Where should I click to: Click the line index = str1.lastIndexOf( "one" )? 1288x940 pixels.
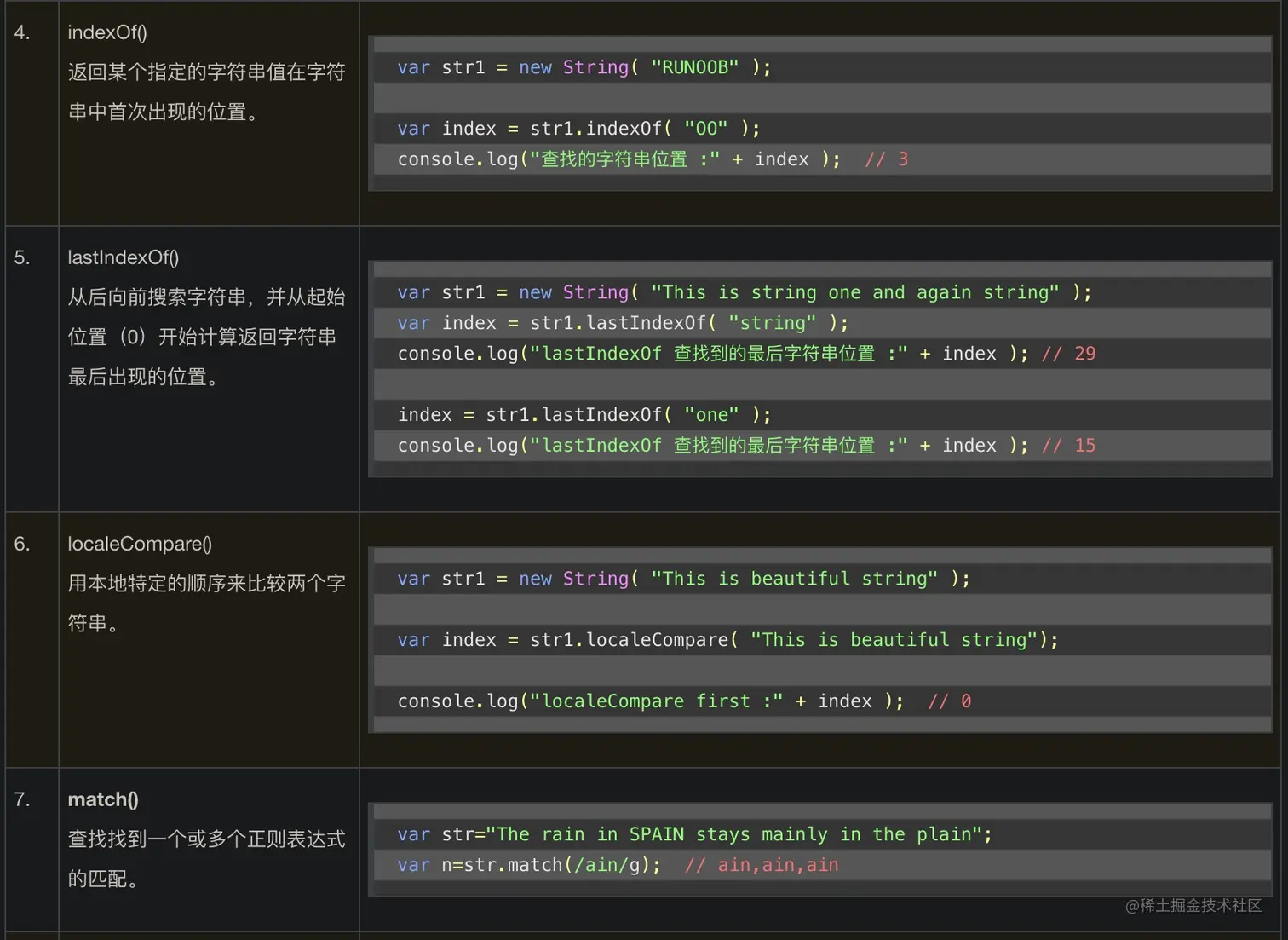584,415
